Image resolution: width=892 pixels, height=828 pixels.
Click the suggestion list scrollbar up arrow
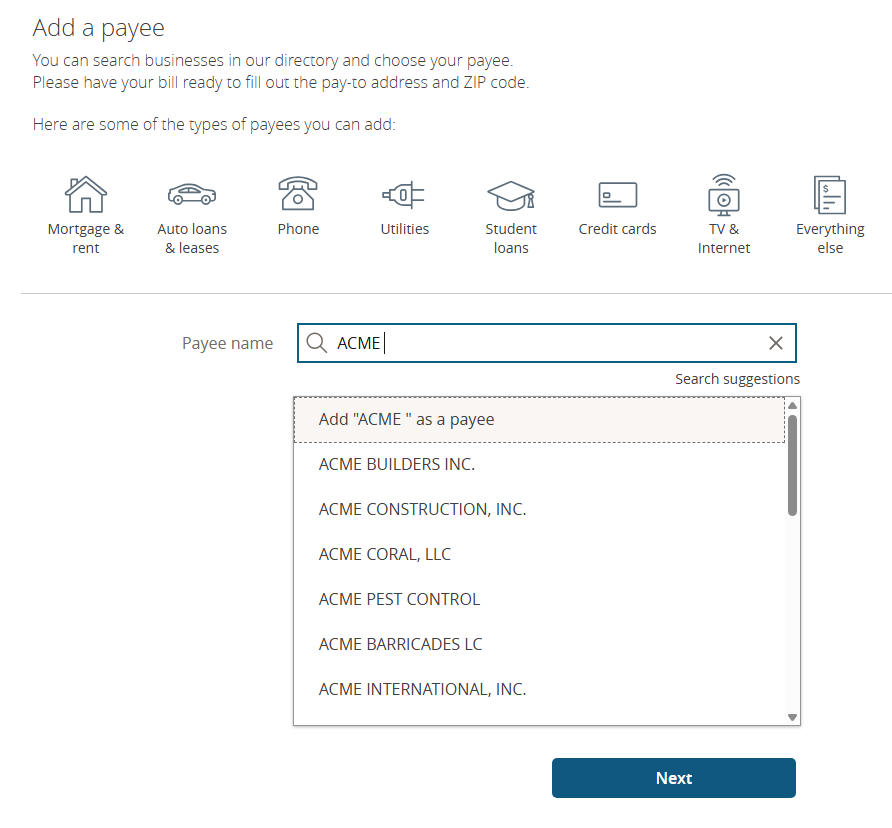(x=792, y=405)
